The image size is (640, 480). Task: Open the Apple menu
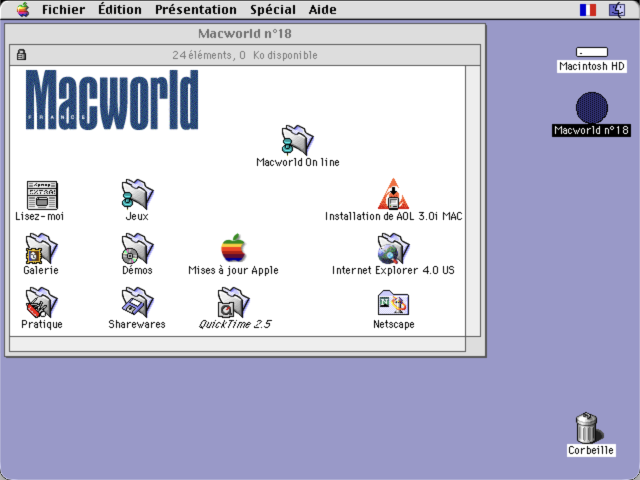click(23, 9)
